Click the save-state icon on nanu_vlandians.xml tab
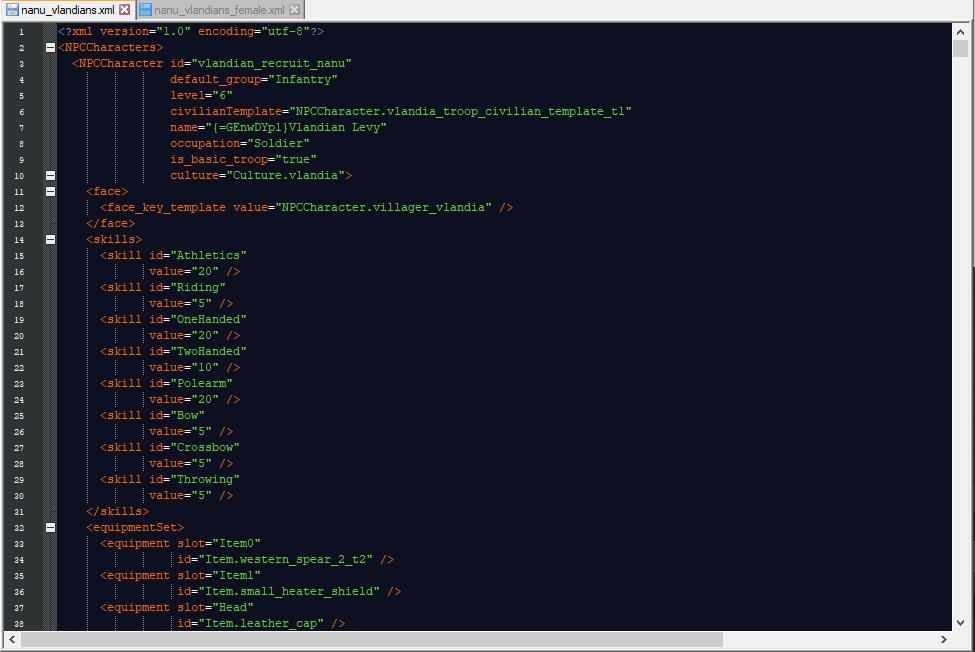975x652 pixels. point(12,10)
